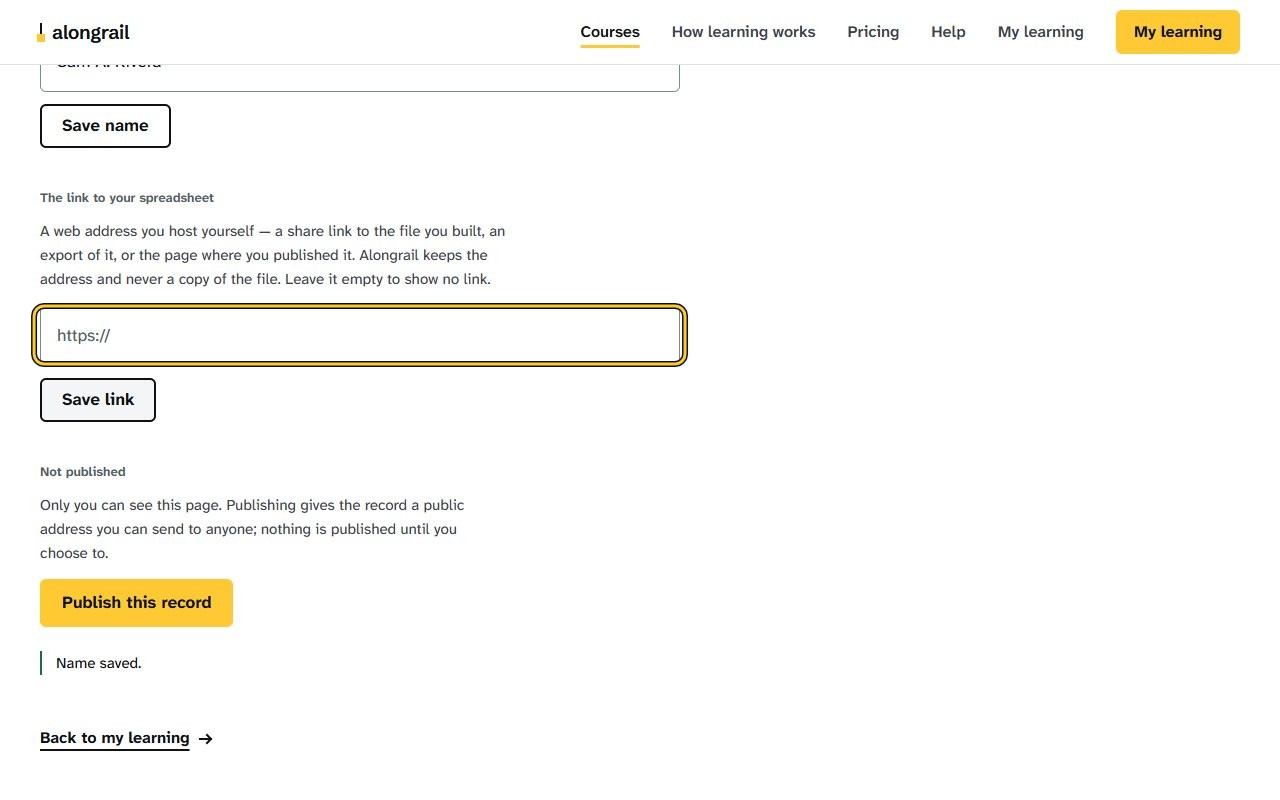Select the heading "The link to your spreadsheet"
This screenshot has width=1280, height=800.
pos(127,198)
